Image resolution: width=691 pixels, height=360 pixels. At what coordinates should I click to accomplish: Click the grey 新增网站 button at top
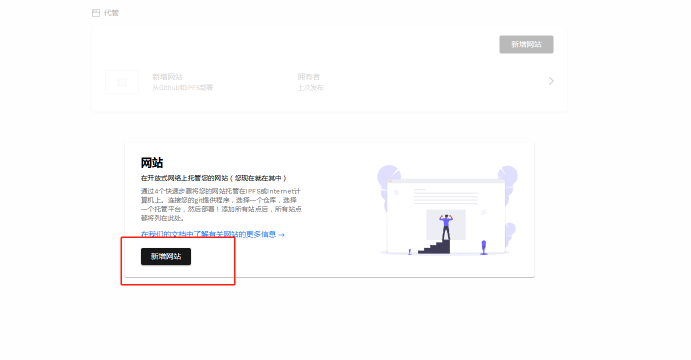click(526, 45)
